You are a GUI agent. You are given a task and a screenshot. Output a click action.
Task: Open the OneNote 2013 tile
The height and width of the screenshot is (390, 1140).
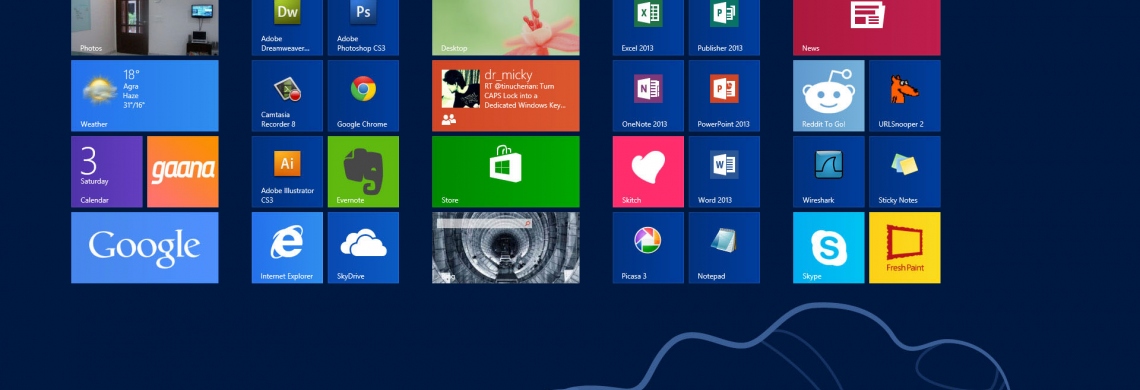coord(648,95)
